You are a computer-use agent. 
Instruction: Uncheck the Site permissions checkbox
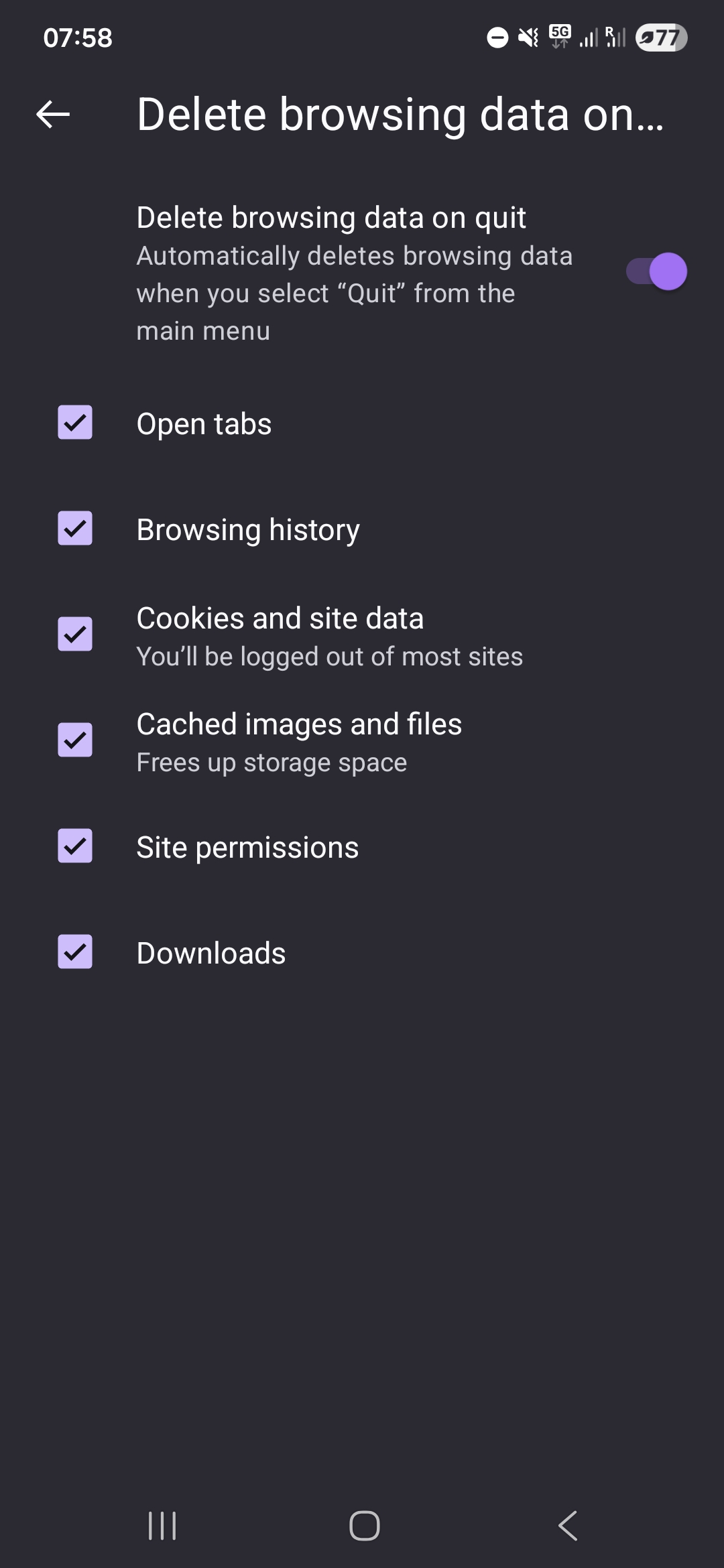(75, 846)
